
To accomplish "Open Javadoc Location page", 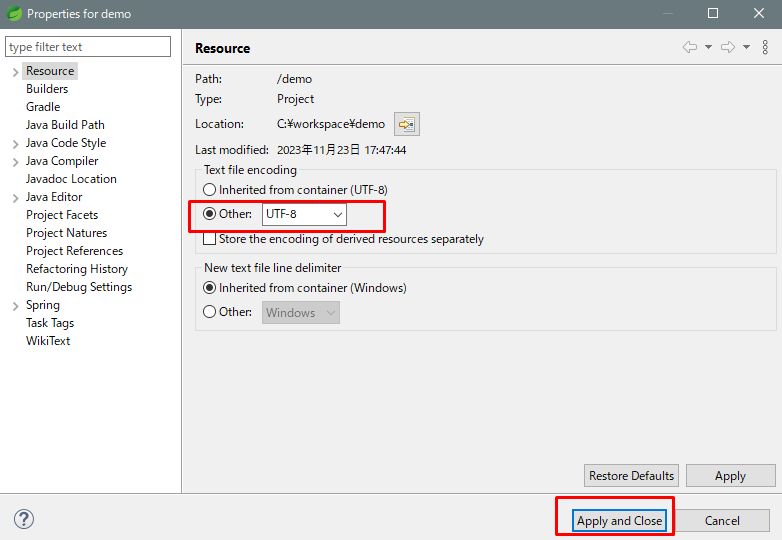I will coord(71,179).
